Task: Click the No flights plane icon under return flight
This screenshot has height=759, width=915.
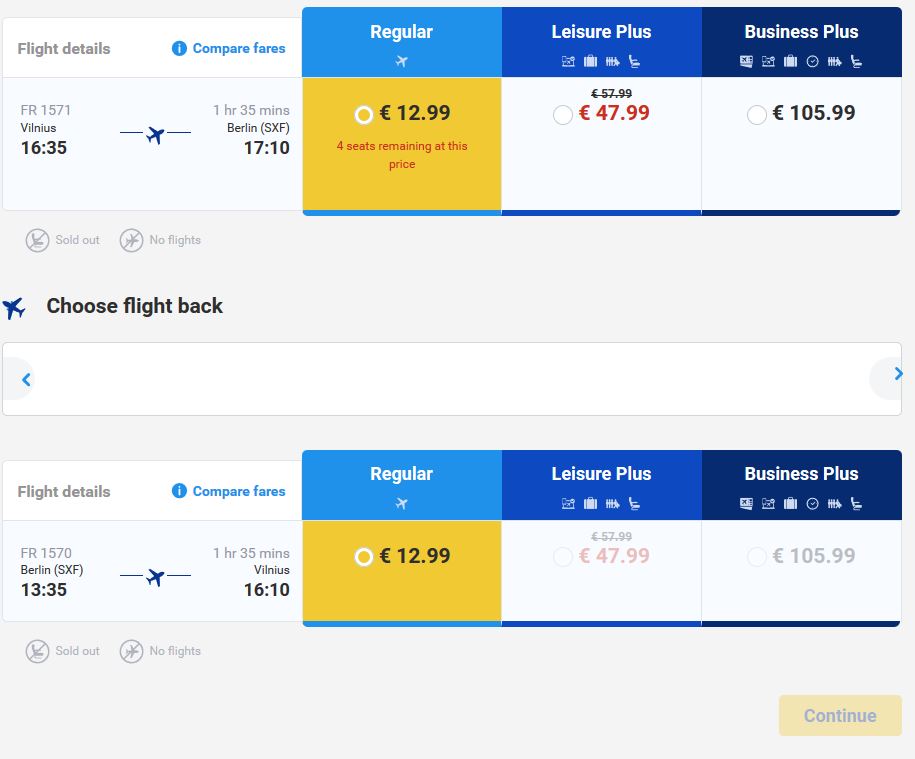Action: tap(131, 651)
